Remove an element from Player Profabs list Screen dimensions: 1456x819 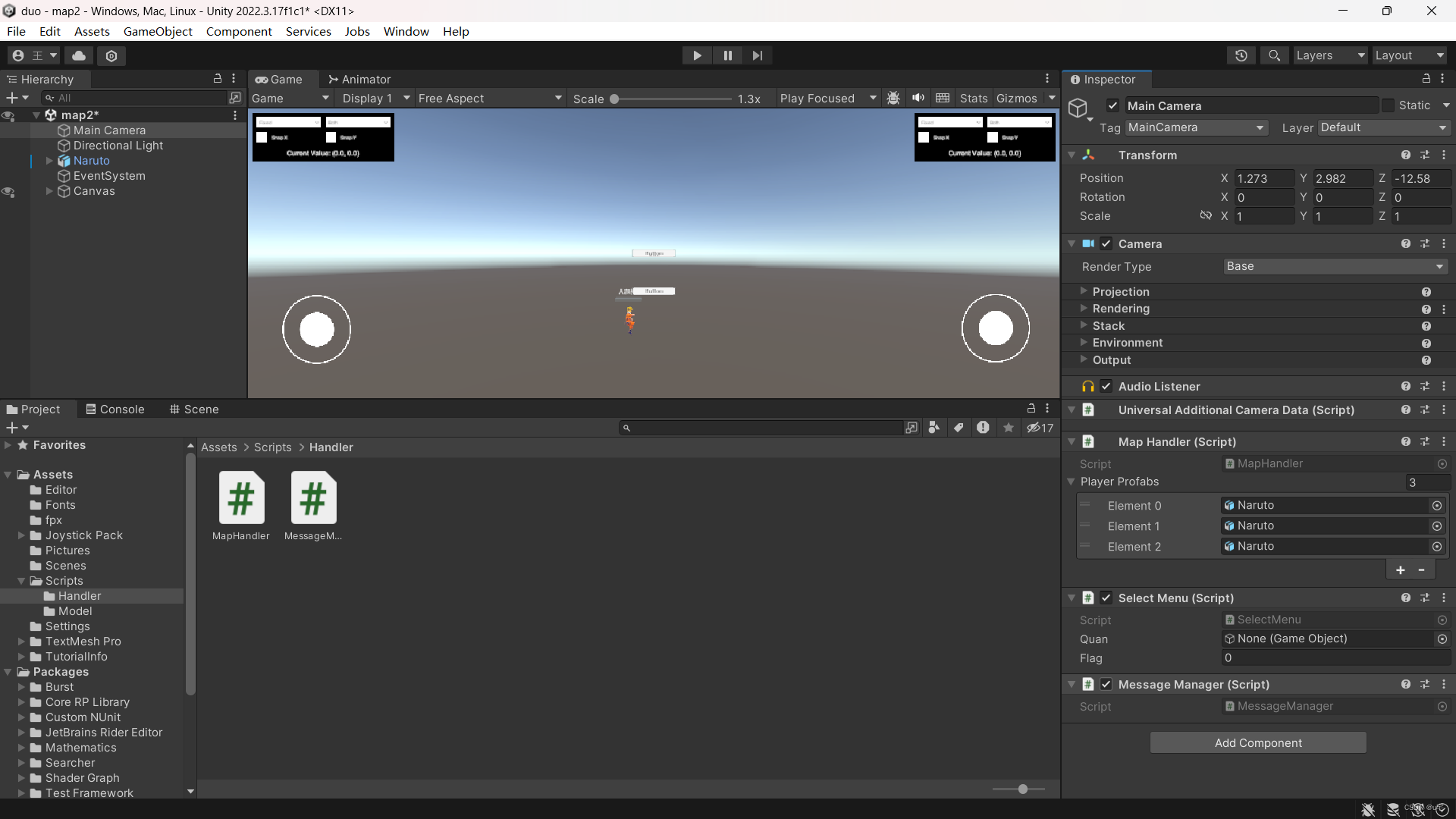tap(1422, 570)
